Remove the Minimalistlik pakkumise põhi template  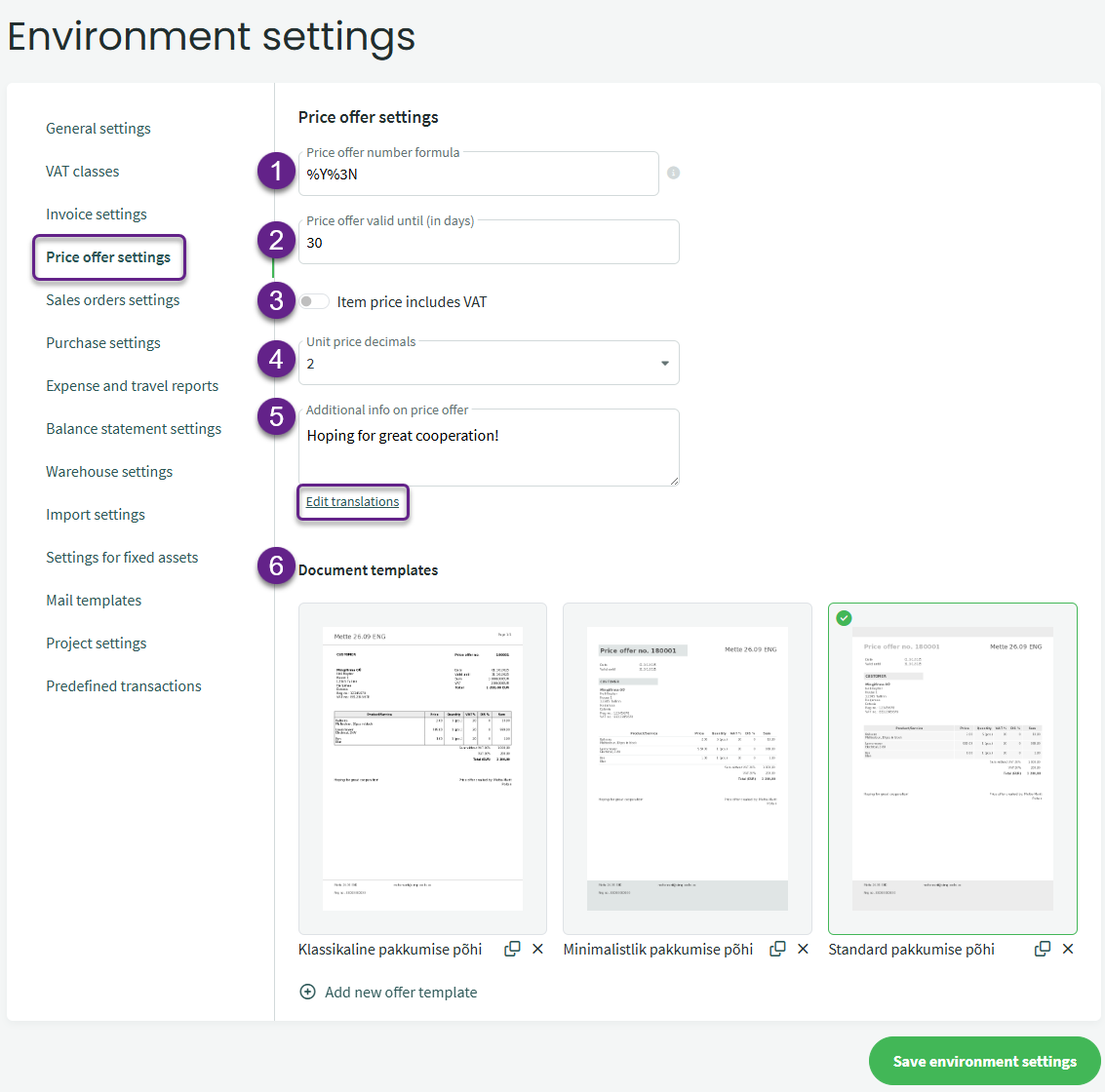(x=803, y=949)
